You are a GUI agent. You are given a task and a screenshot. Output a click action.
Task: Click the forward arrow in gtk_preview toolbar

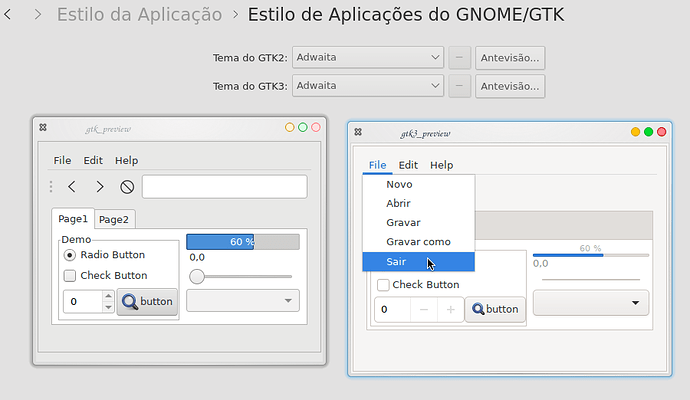[x=100, y=187]
